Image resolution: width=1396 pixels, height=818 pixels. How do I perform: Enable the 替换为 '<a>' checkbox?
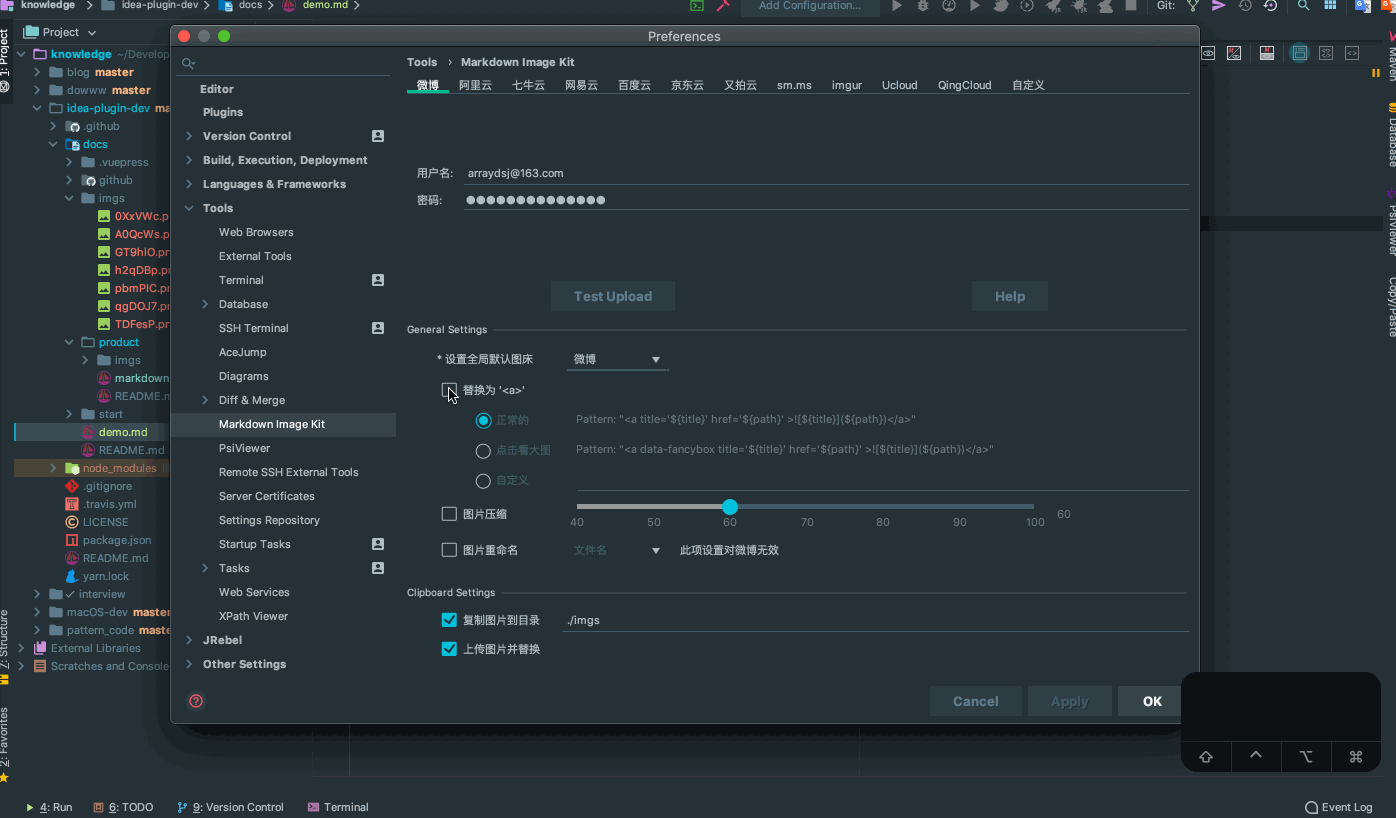449,390
